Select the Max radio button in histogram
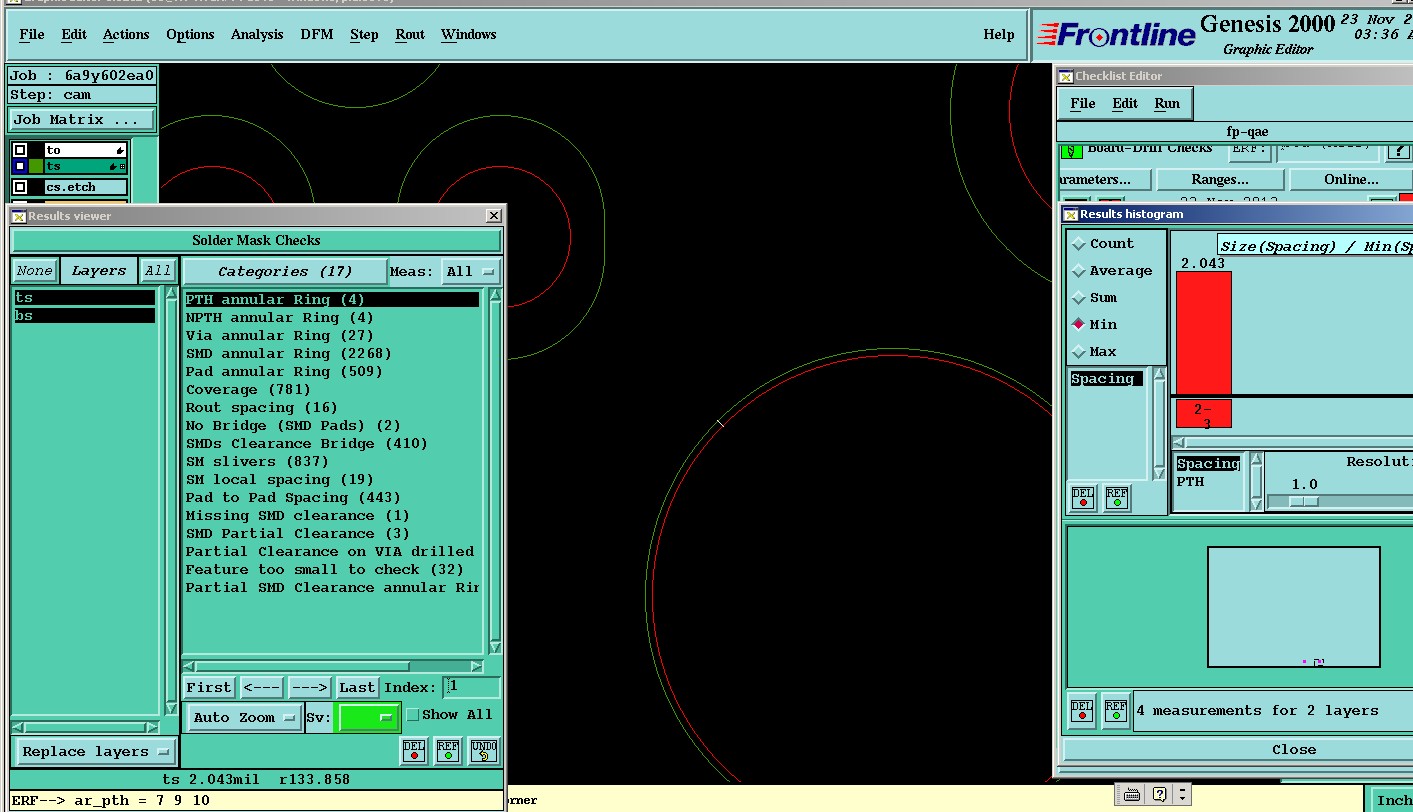The height and width of the screenshot is (812, 1413). click(1079, 352)
